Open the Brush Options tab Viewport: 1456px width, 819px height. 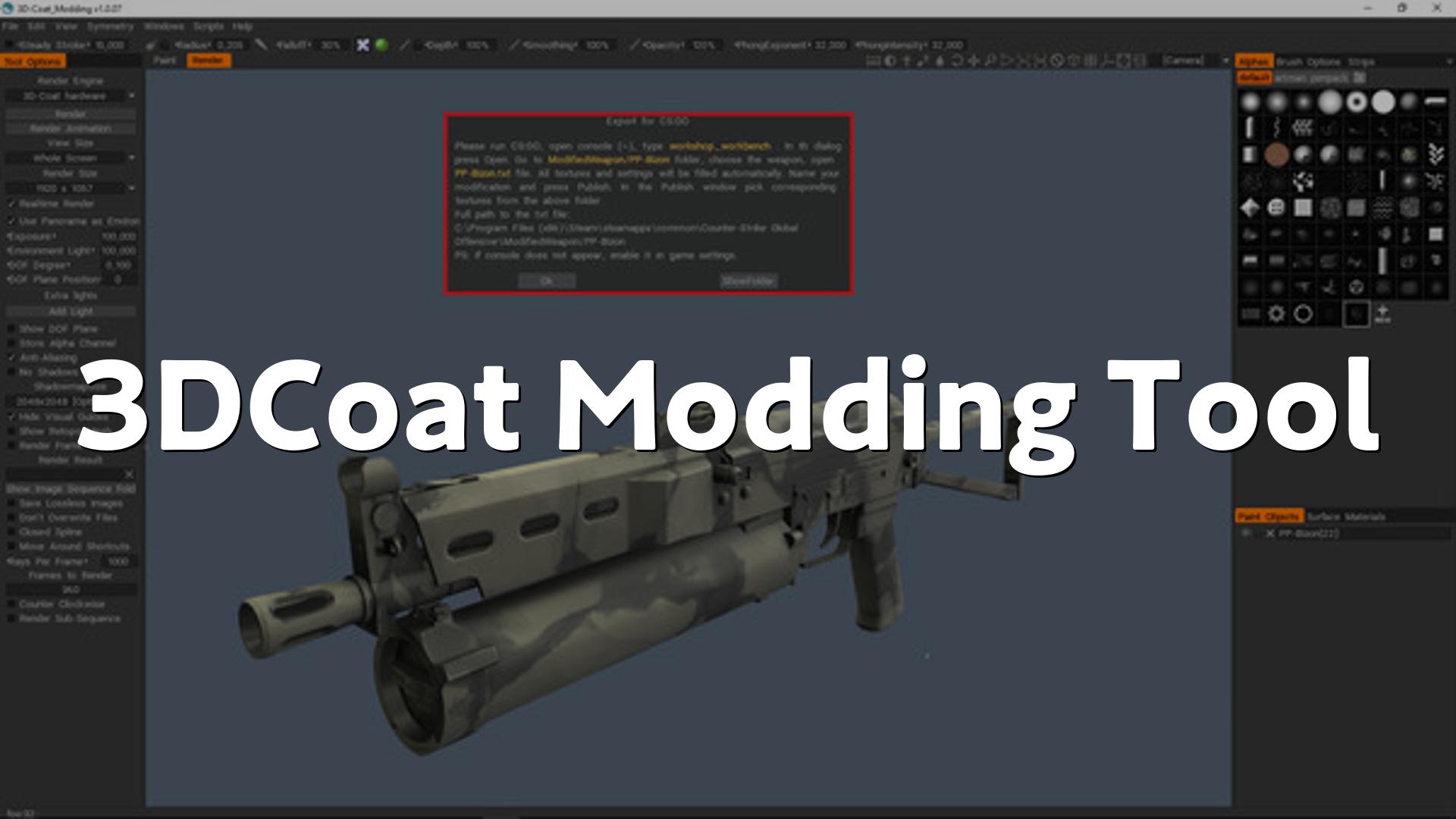(1308, 61)
